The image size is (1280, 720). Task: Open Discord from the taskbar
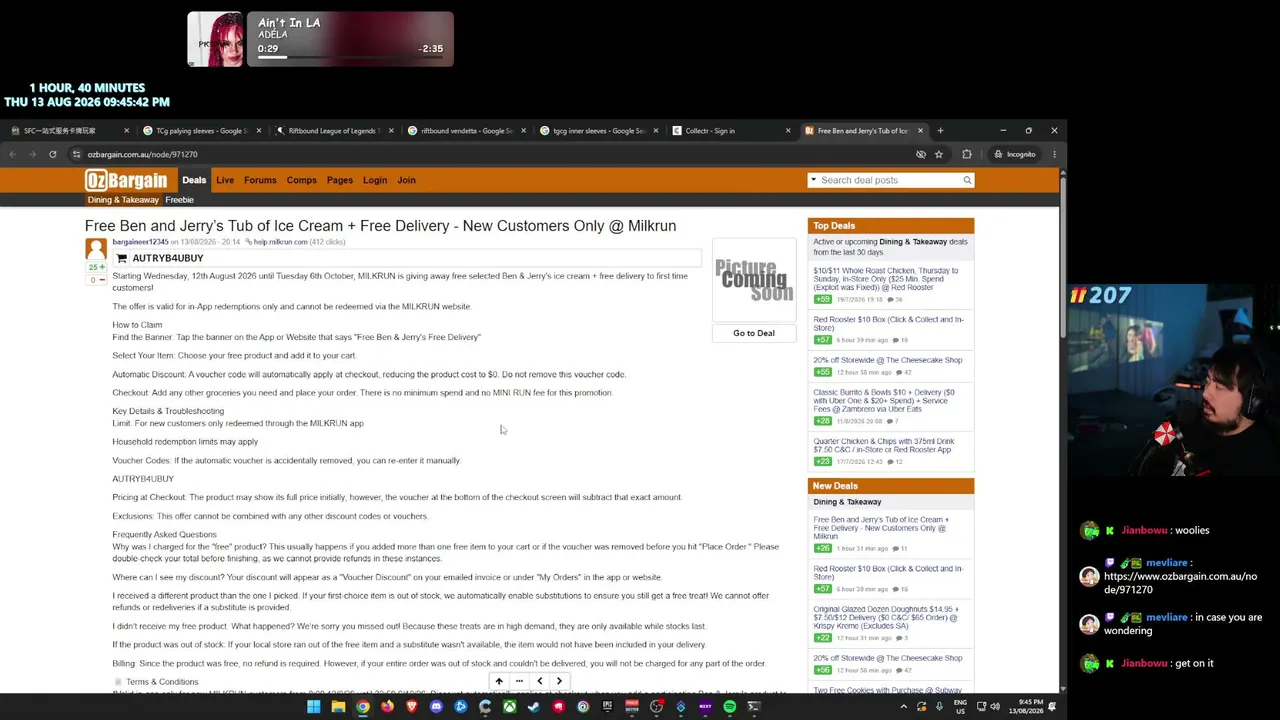[436, 707]
